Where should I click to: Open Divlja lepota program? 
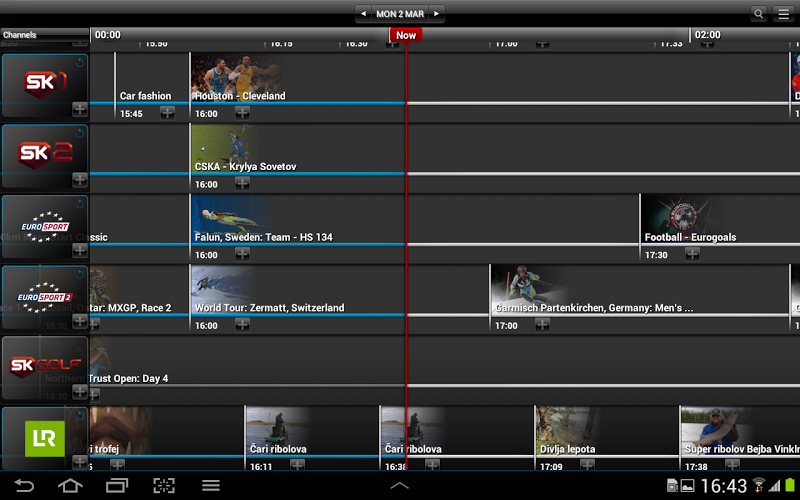[567, 449]
